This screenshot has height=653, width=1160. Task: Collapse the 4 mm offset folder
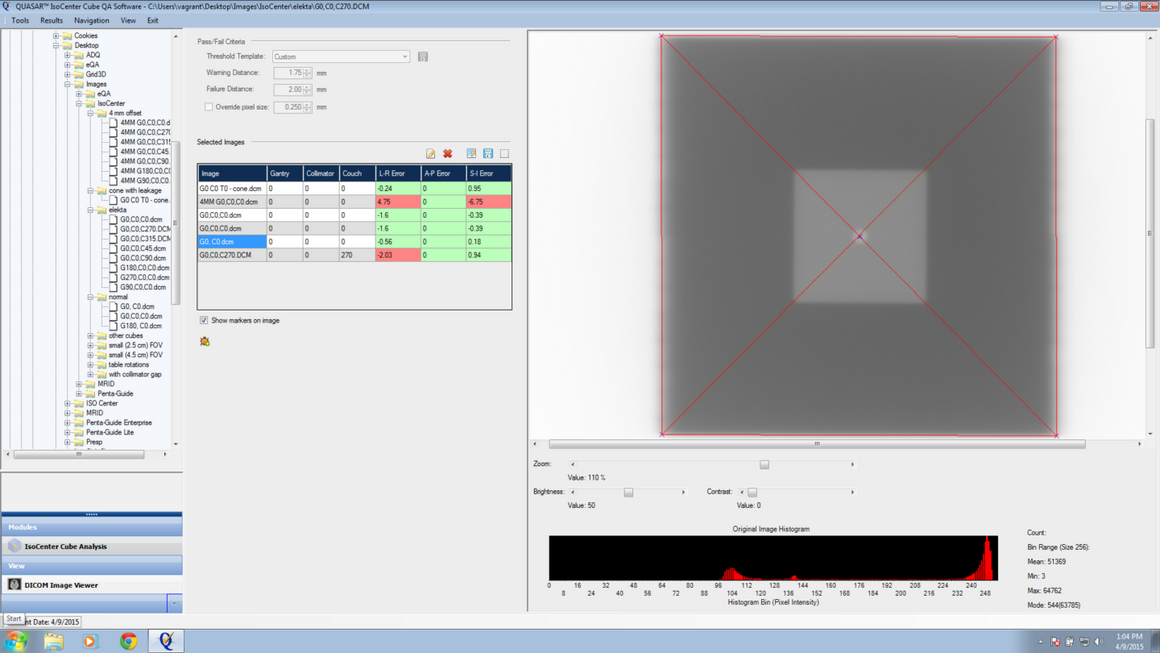(x=90, y=113)
